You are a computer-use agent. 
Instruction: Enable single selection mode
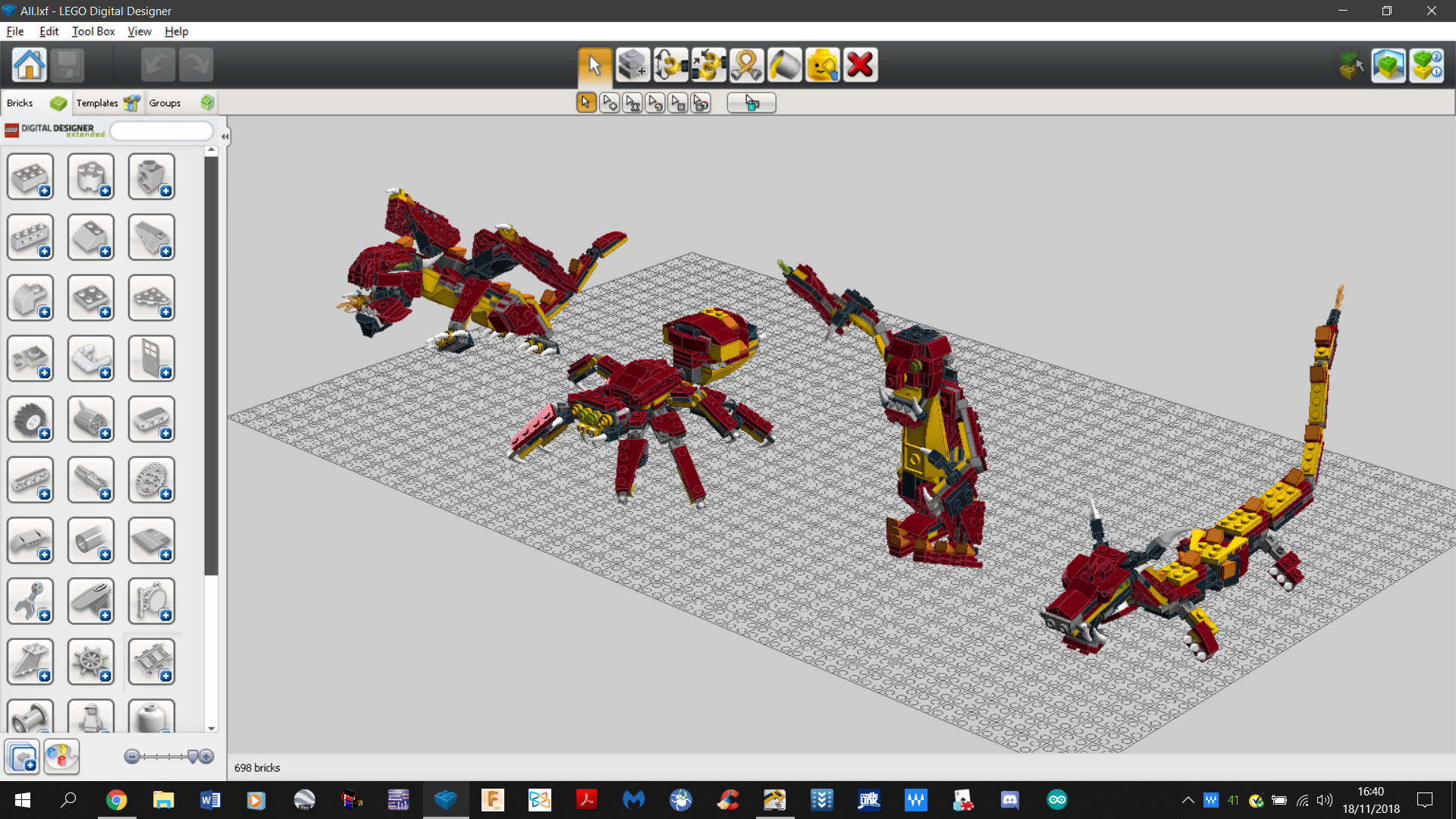(x=586, y=103)
